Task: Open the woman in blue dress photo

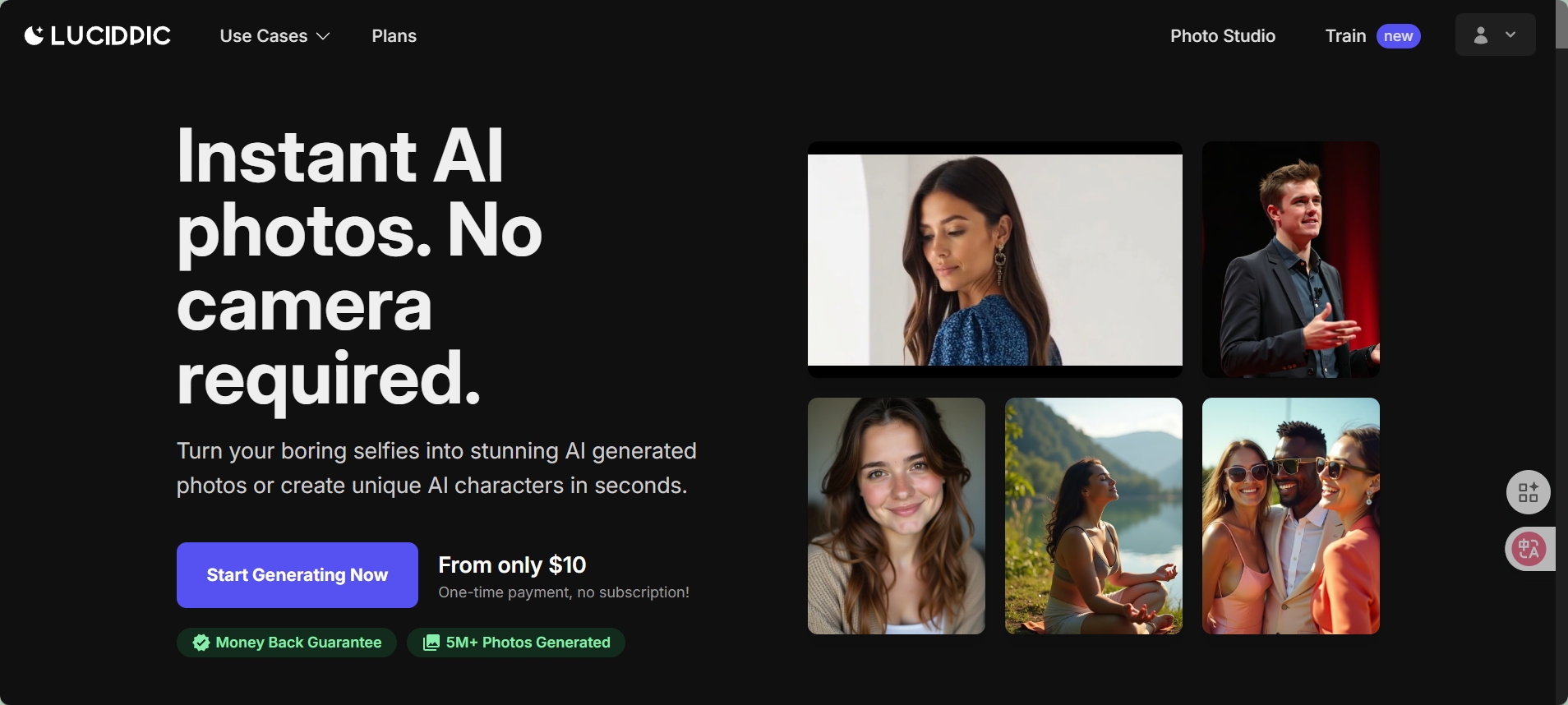Action: (x=995, y=260)
